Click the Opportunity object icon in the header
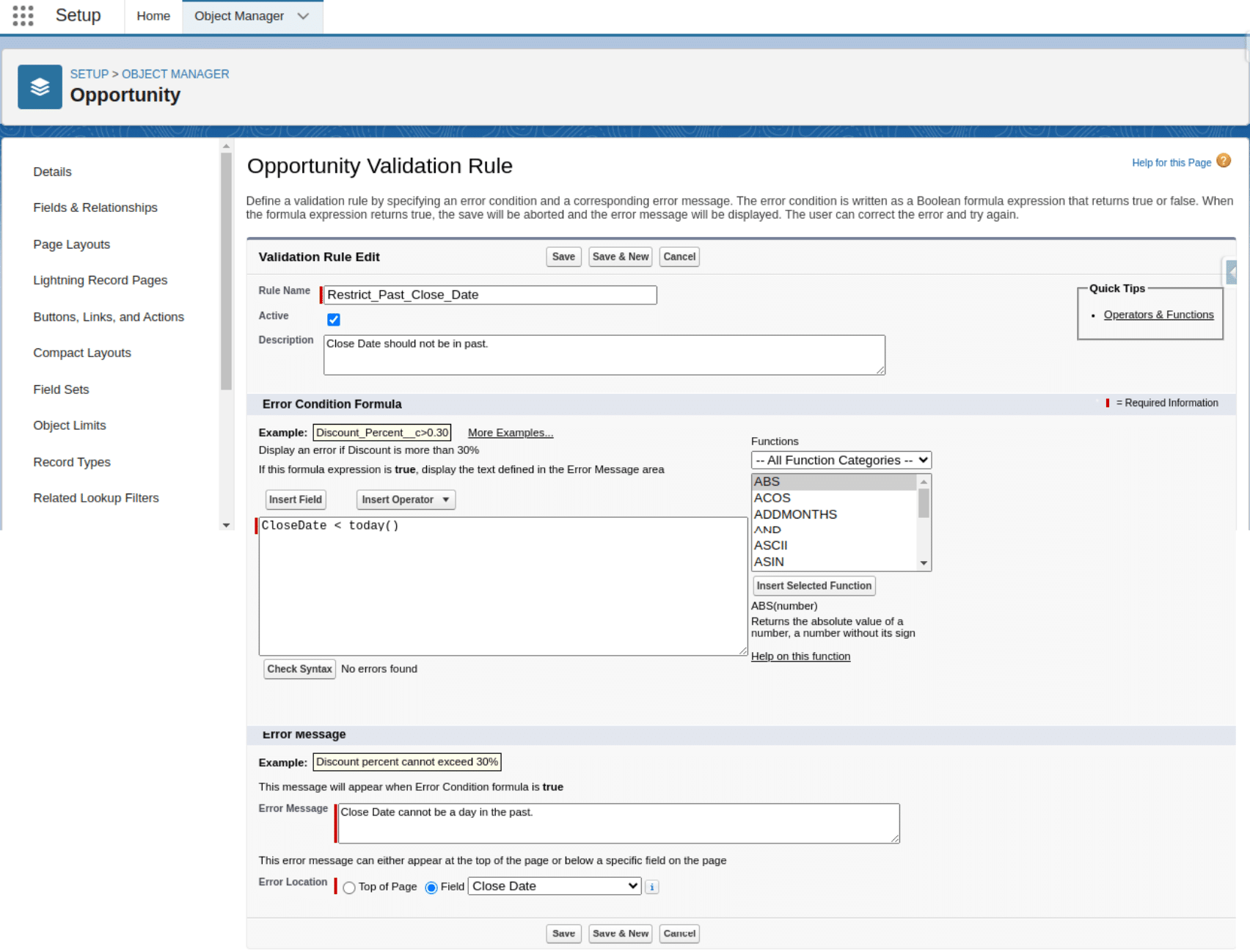The image size is (1250, 952). click(x=40, y=87)
